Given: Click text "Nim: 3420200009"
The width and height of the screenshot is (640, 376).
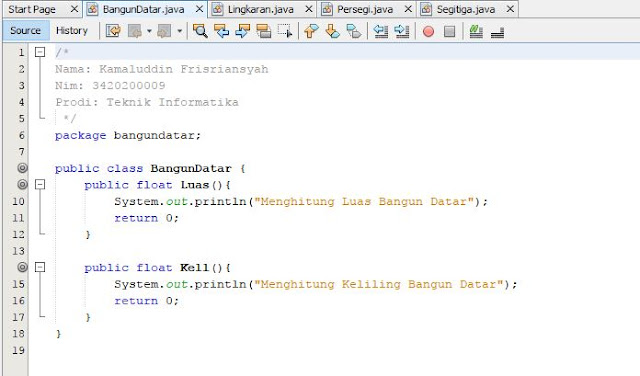Looking at the screenshot, I should click(110, 85).
